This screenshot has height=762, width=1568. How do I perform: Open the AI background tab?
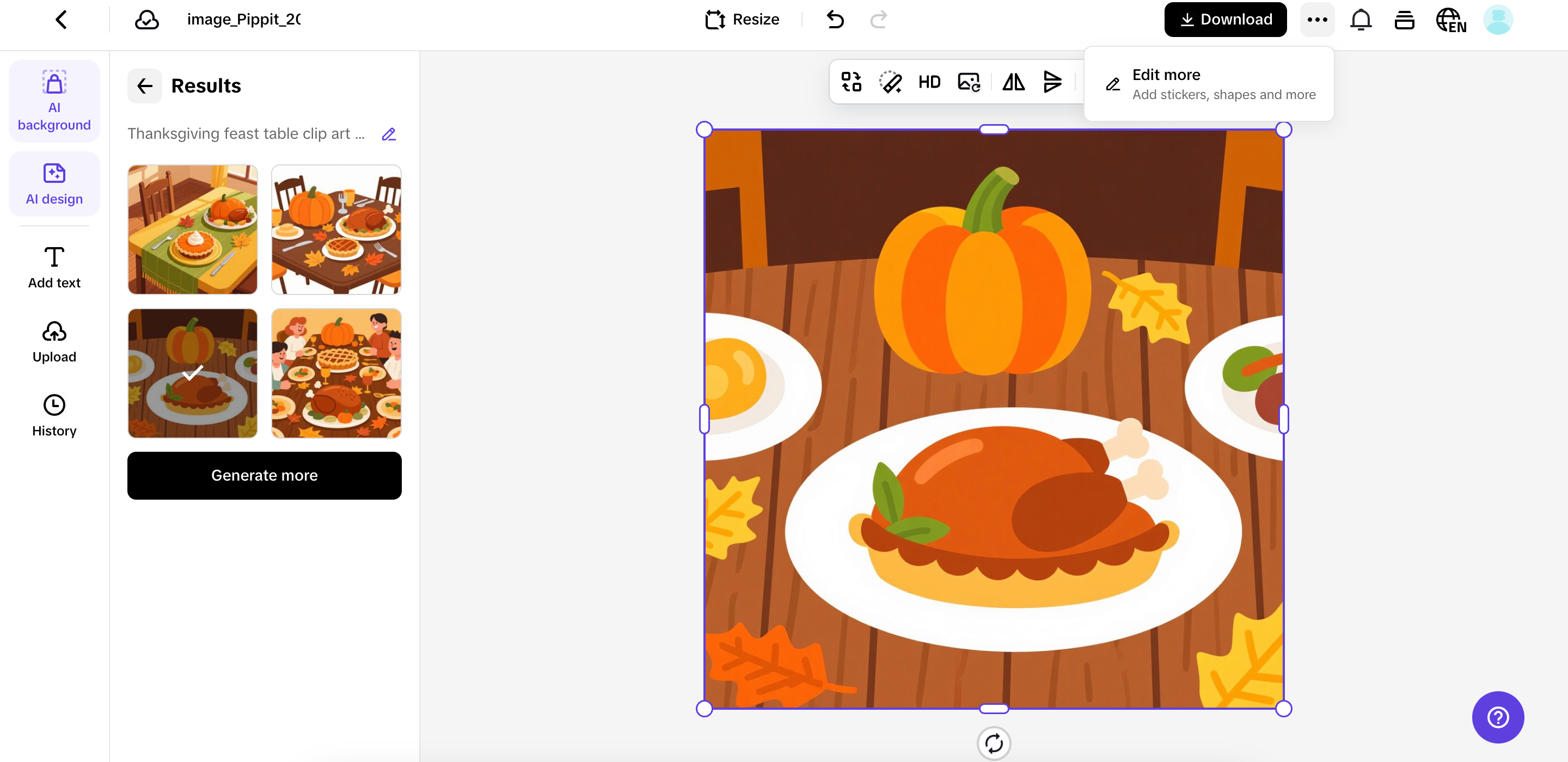pyautogui.click(x=54, y=101)
